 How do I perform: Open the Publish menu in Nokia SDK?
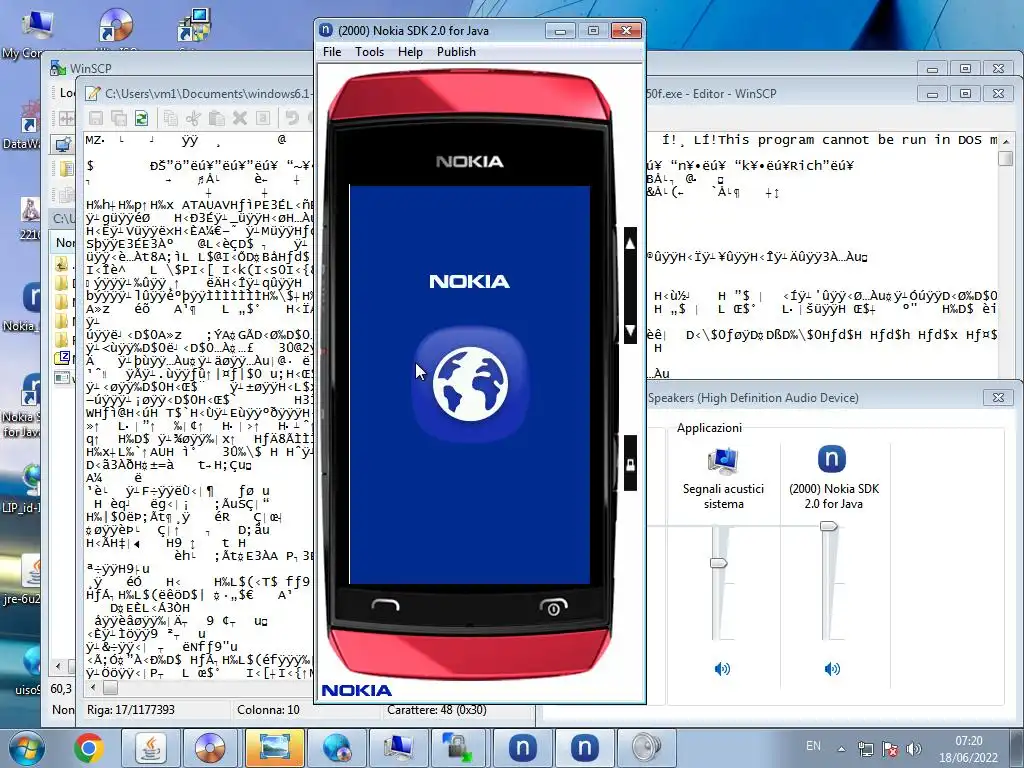[456, 52]
